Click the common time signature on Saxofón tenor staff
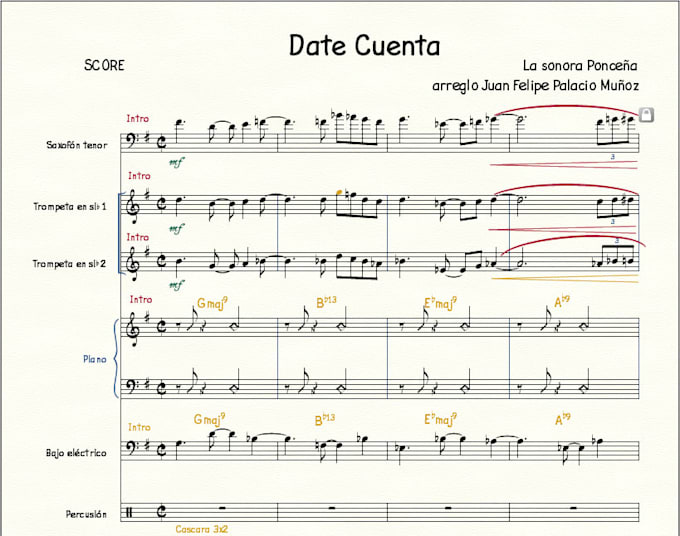The height and width of the screenshot is (536, 680). 161,143
